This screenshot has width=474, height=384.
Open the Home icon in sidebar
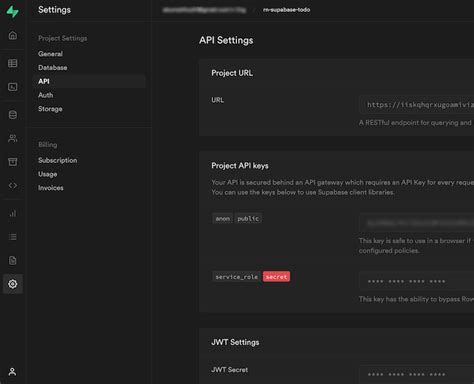point(13,35)
